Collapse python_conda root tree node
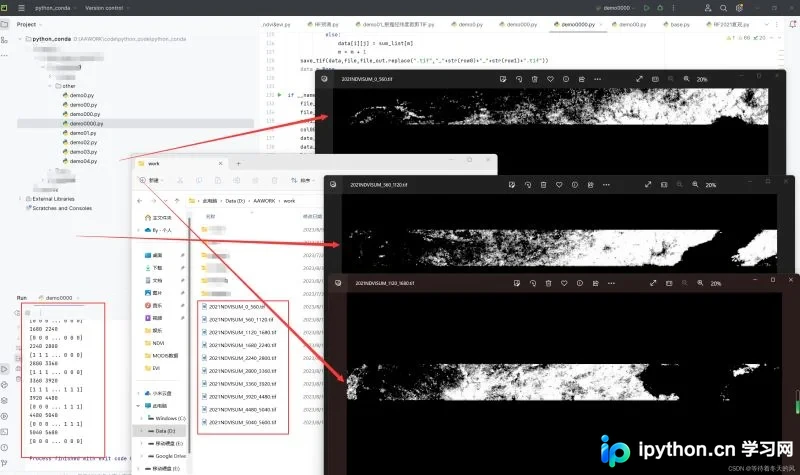This screenshot has width=800, height=475. click(20, 39)
